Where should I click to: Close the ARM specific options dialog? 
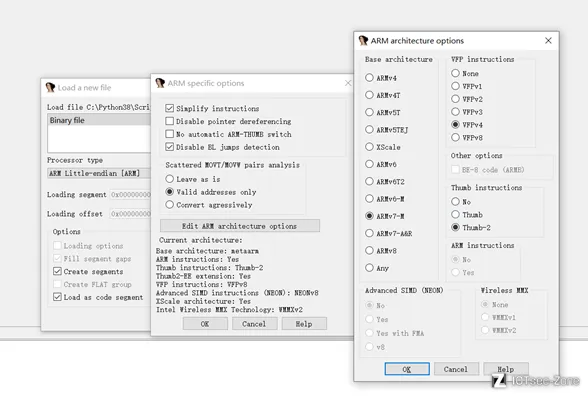click(x=348, y=83)
